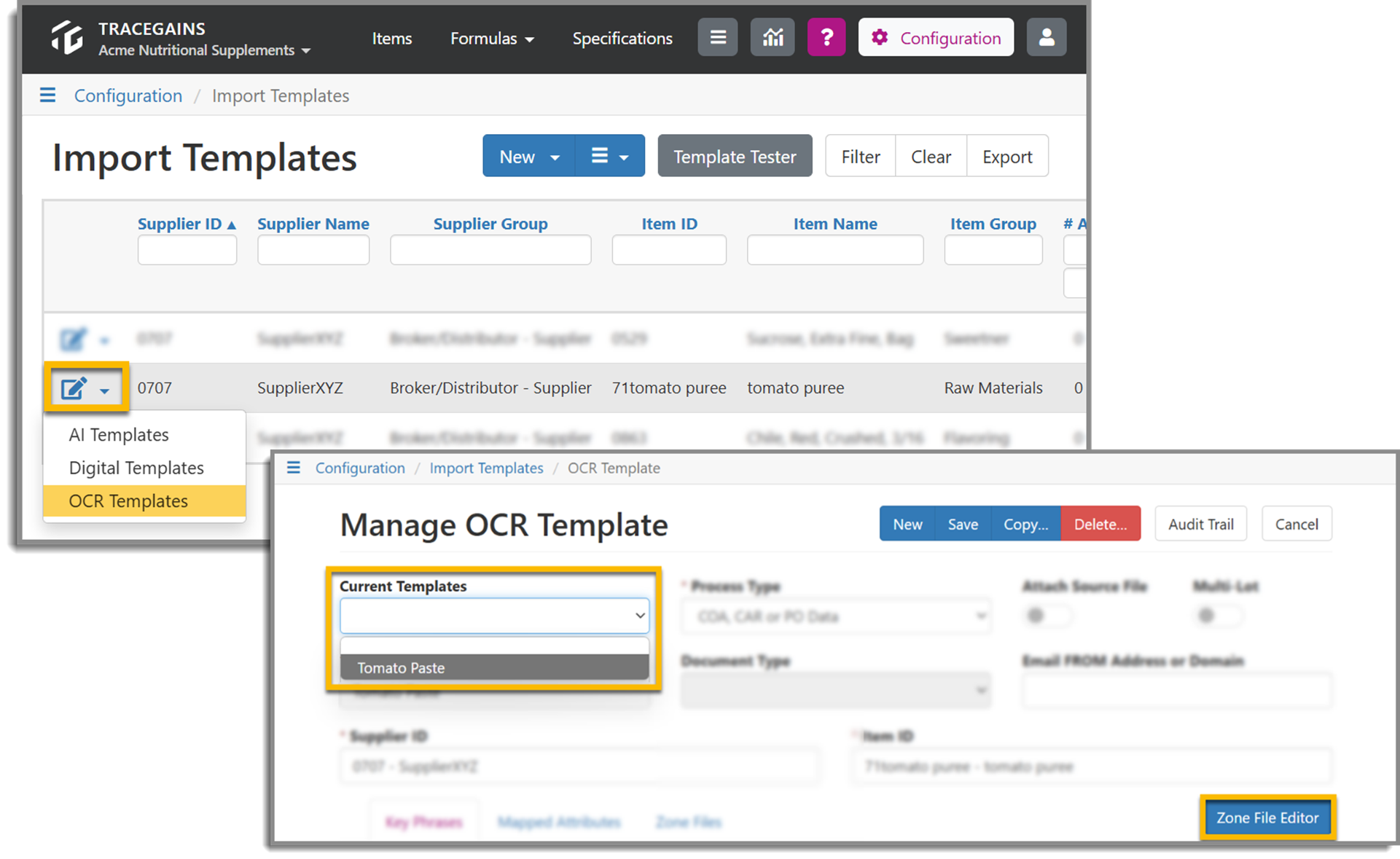Click the Clear button
Image resolution: width=1400 pixels, height=859 pixels.
[931, 156]
